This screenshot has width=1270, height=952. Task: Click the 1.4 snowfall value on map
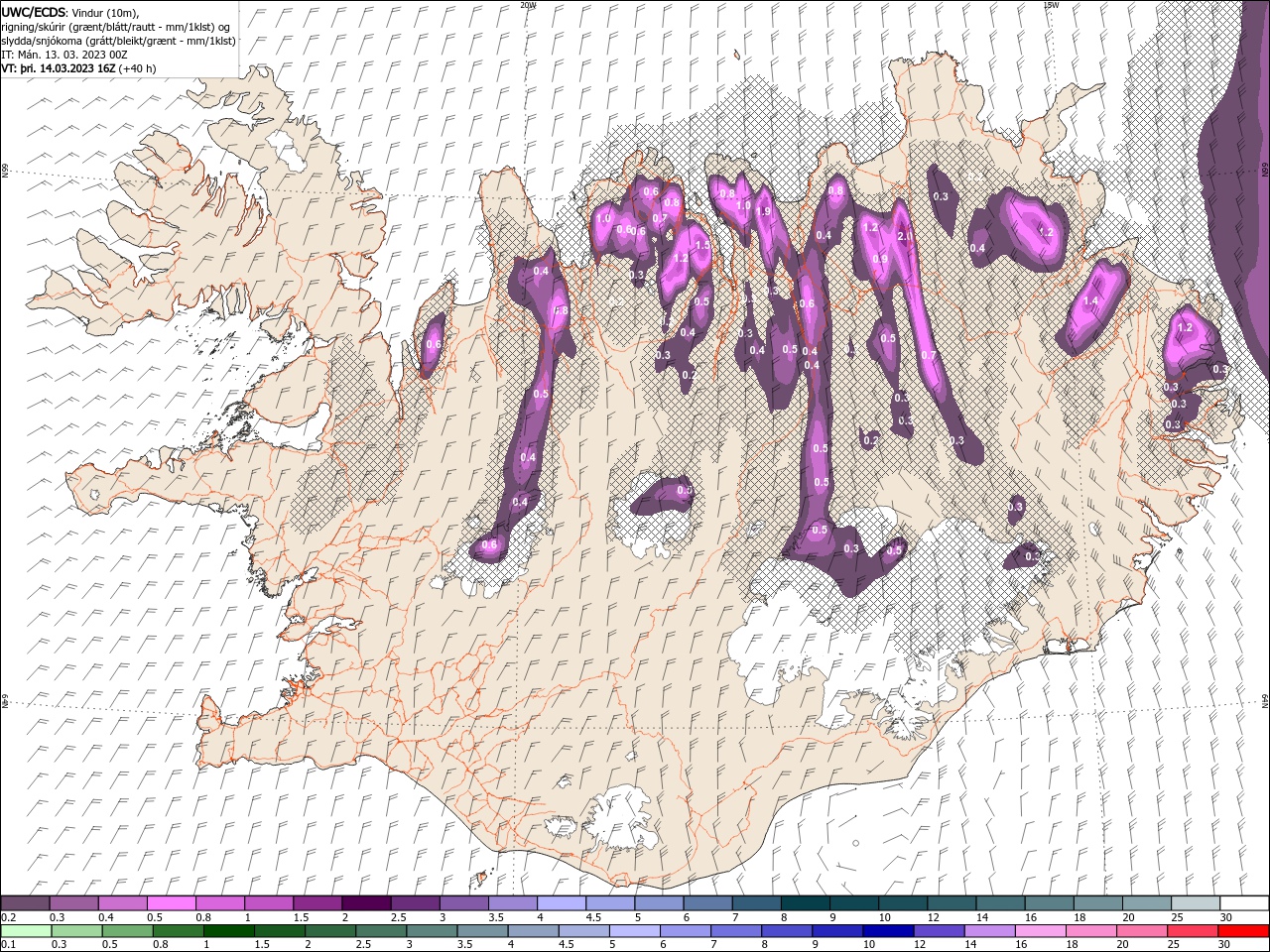[x=1091, y=300]
